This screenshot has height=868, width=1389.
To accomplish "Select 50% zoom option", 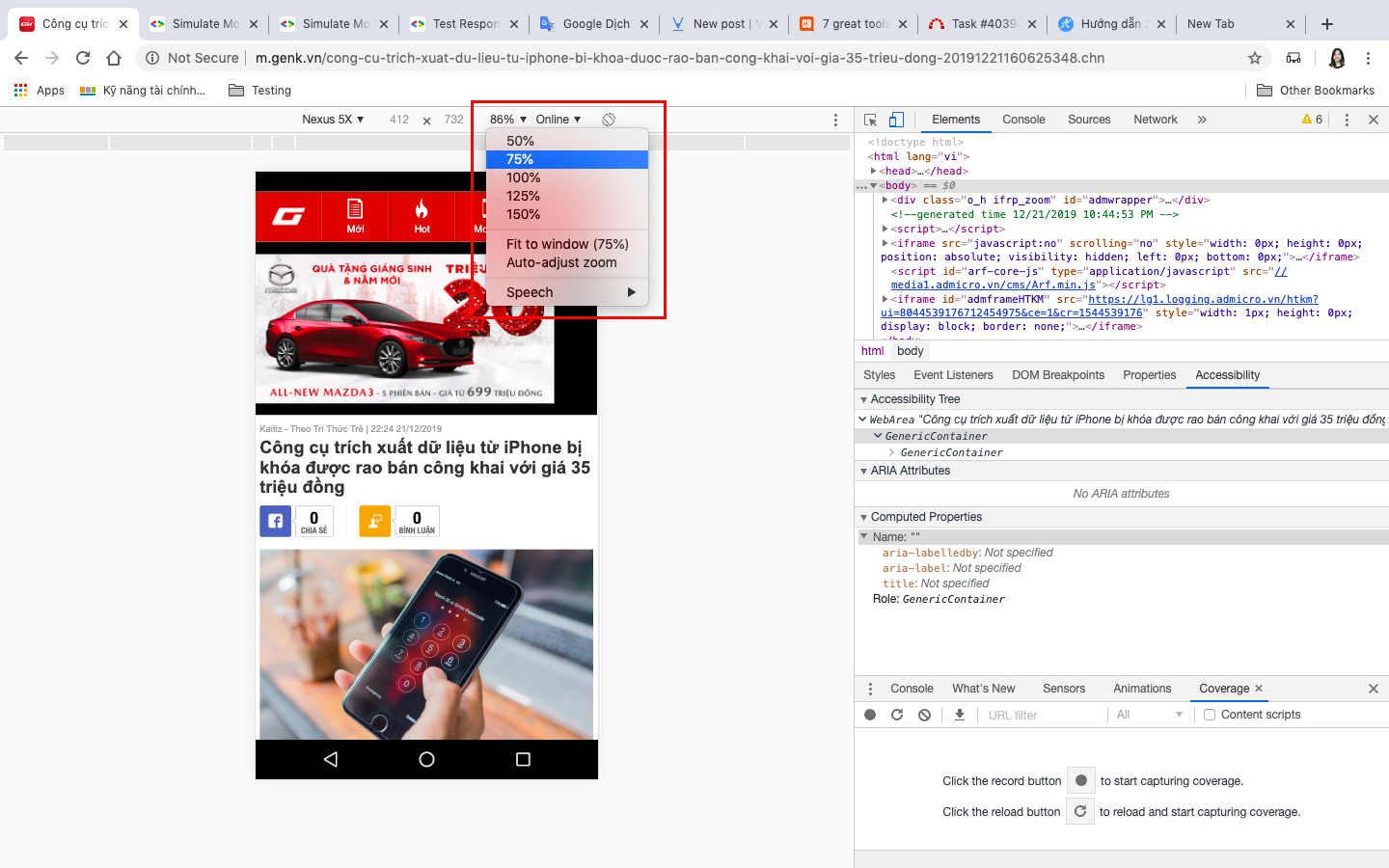I will pos(567,141).
